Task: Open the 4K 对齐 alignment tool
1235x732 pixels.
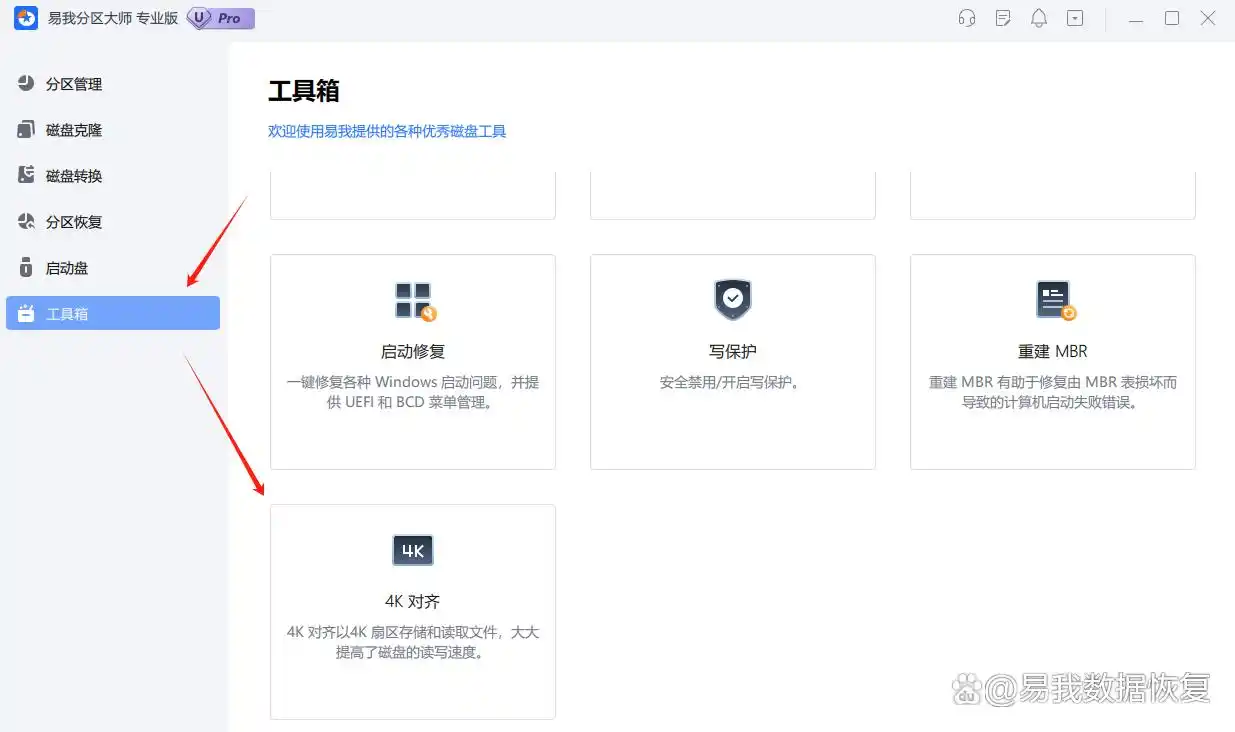Action: pyautogui.click(x=412, y=600)
